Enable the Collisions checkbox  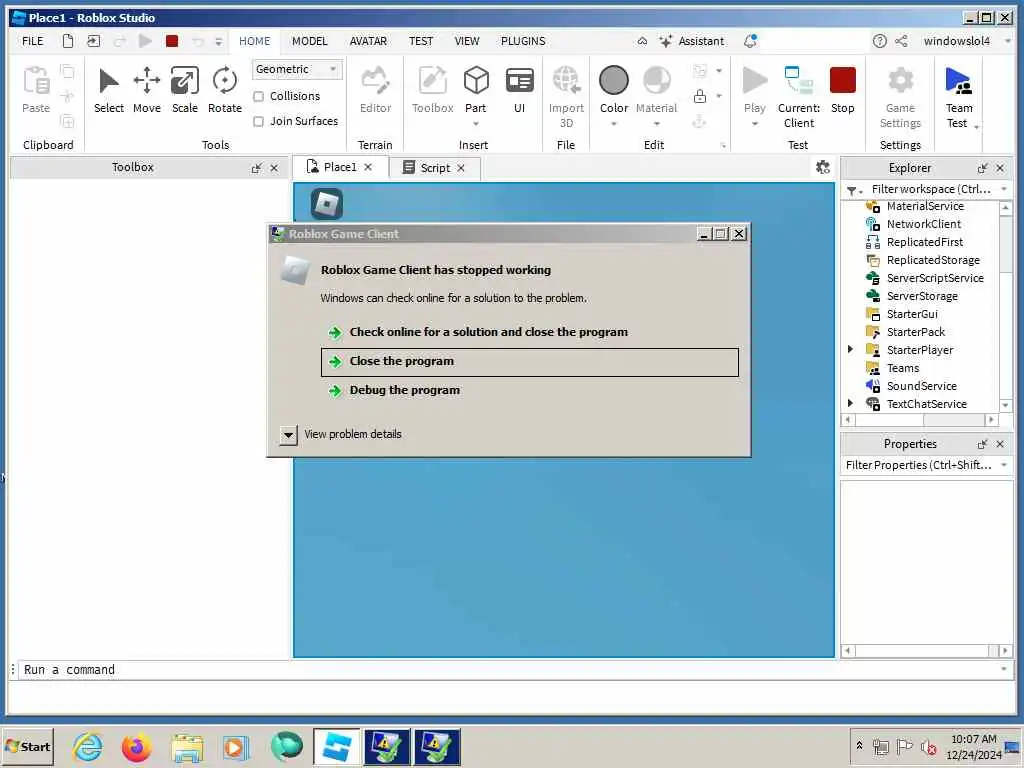coord(259,97)
